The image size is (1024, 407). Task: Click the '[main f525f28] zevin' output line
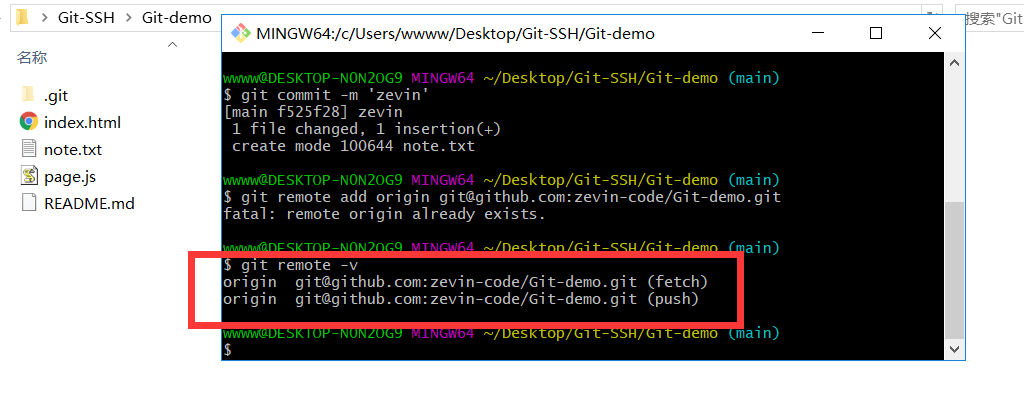313,112
